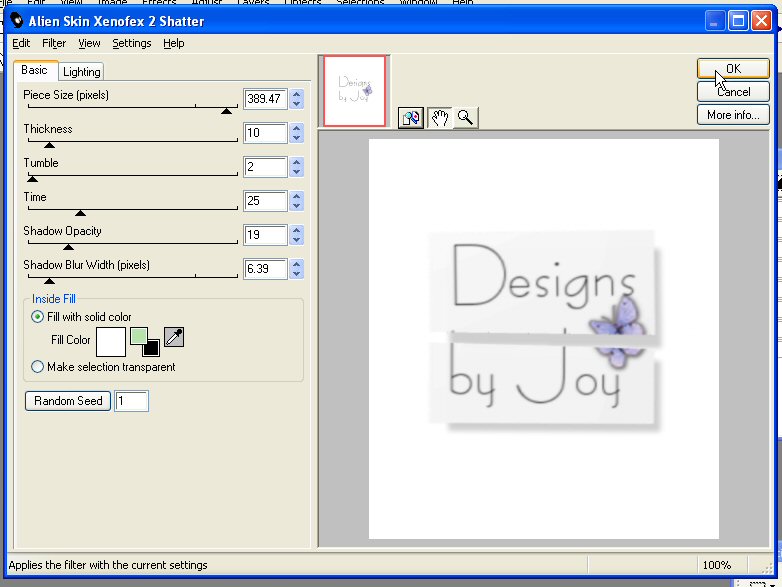Select Fill with solid color option
Screen dimensions: 782x587
37,317
